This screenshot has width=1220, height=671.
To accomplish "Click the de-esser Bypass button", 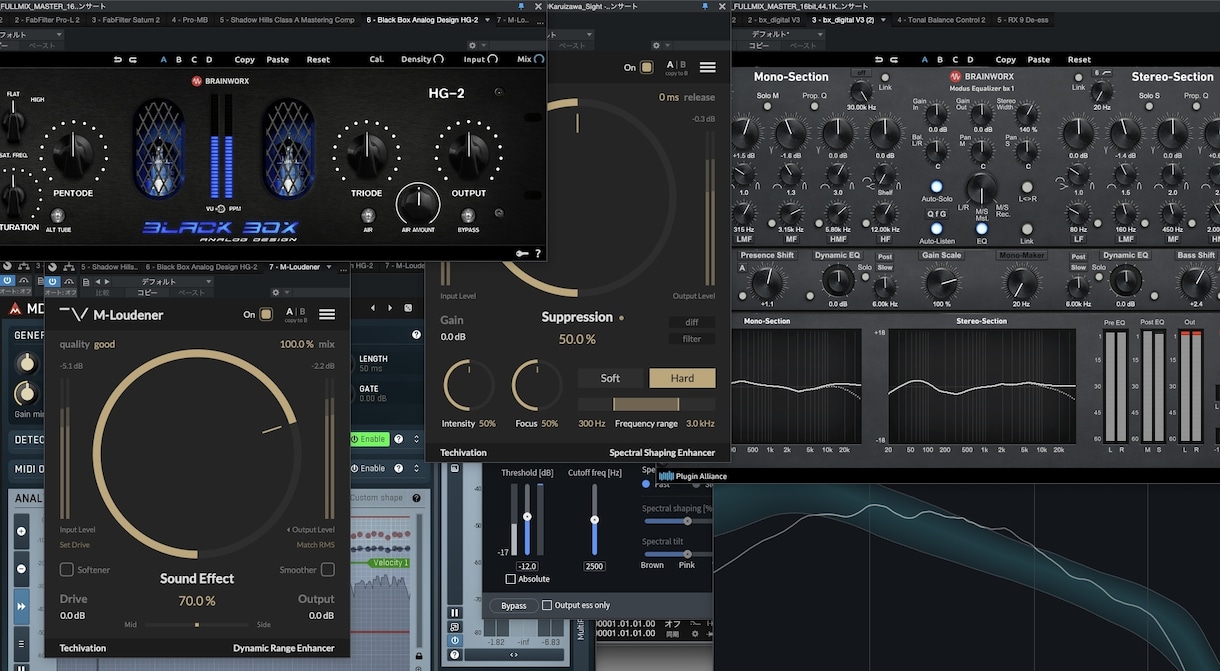I will (x=513, y=605).
